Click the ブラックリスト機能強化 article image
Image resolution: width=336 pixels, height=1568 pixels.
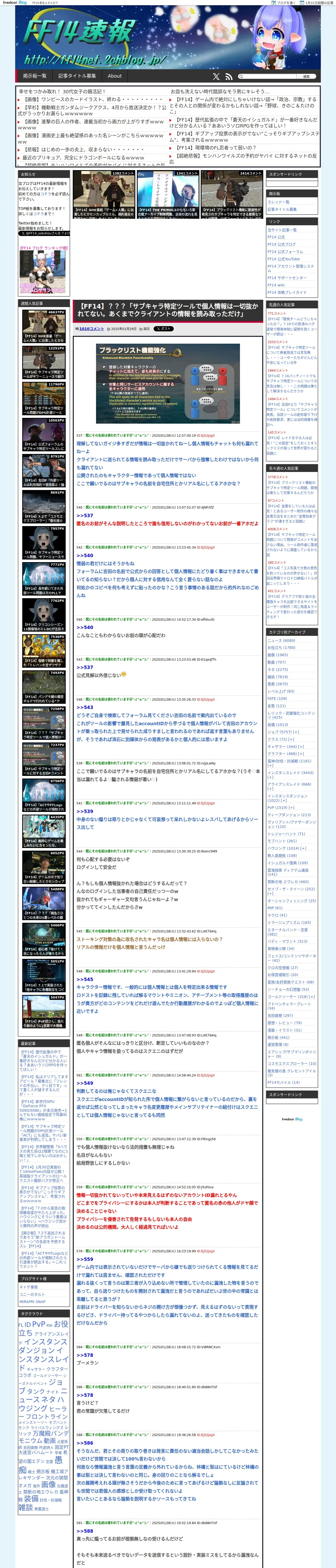pos(168,383)
